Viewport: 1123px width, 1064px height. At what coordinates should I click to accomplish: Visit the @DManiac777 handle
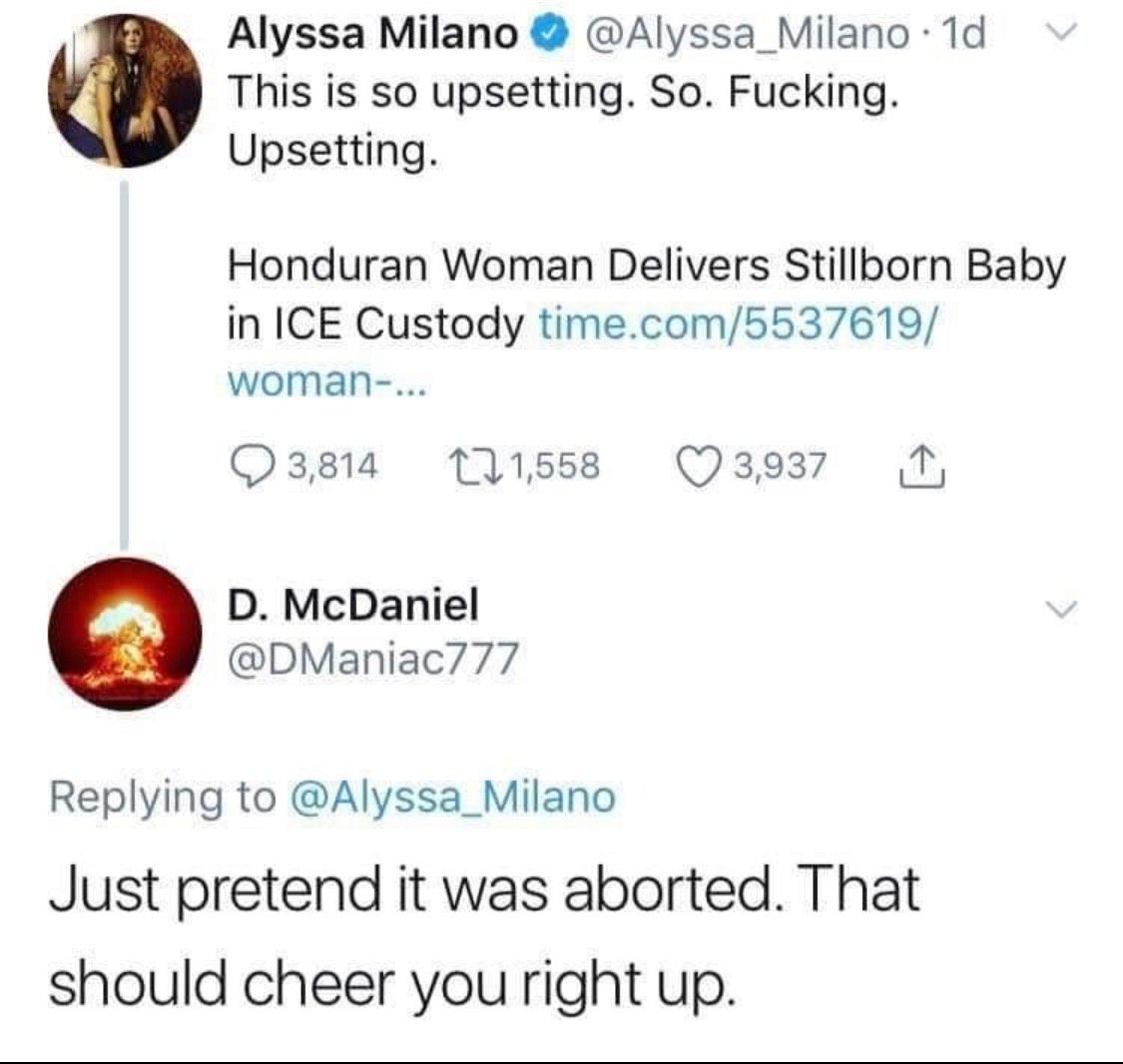[x=372, y=659]
